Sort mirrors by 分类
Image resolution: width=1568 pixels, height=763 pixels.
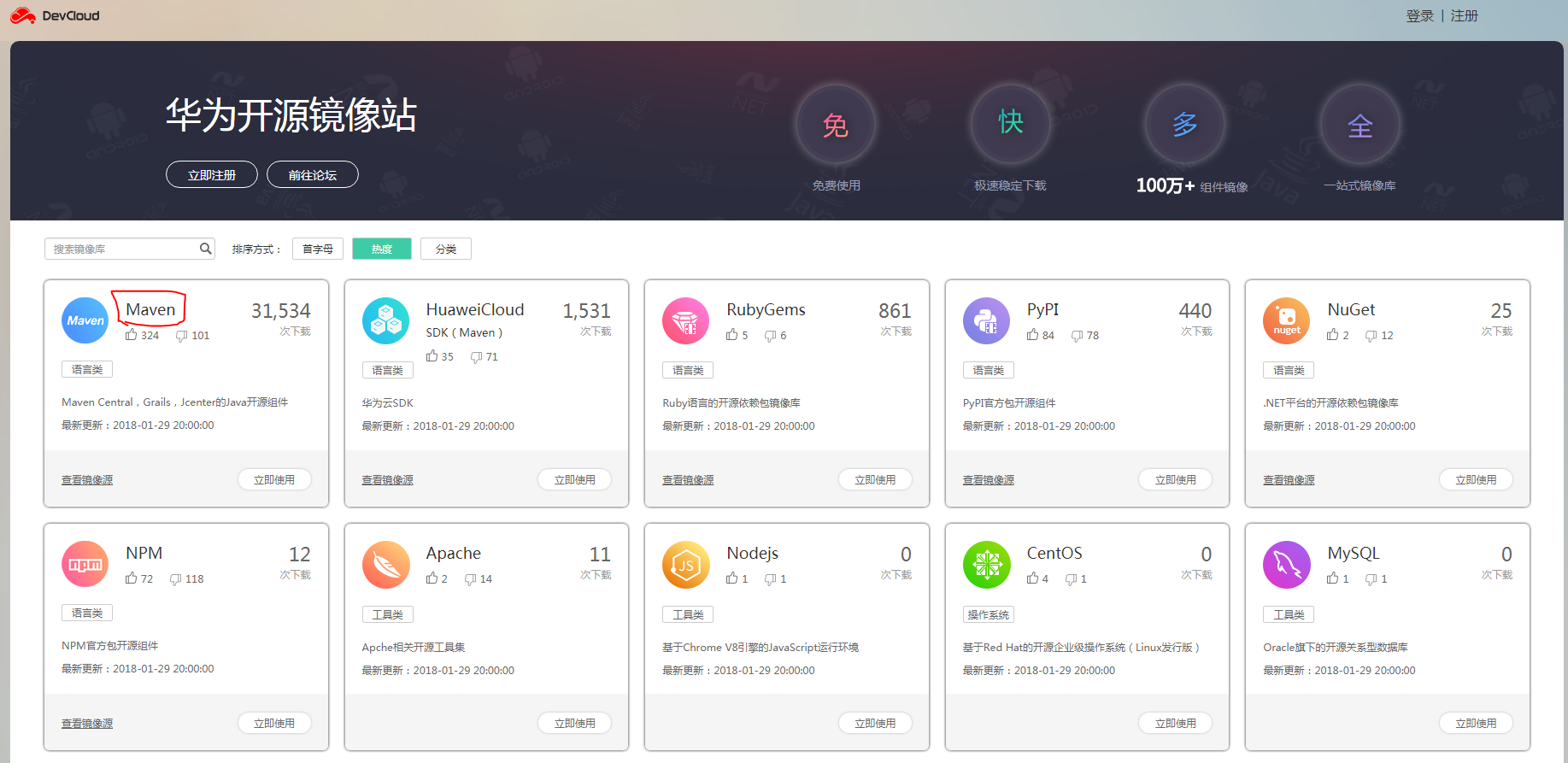tap(446, 249)
